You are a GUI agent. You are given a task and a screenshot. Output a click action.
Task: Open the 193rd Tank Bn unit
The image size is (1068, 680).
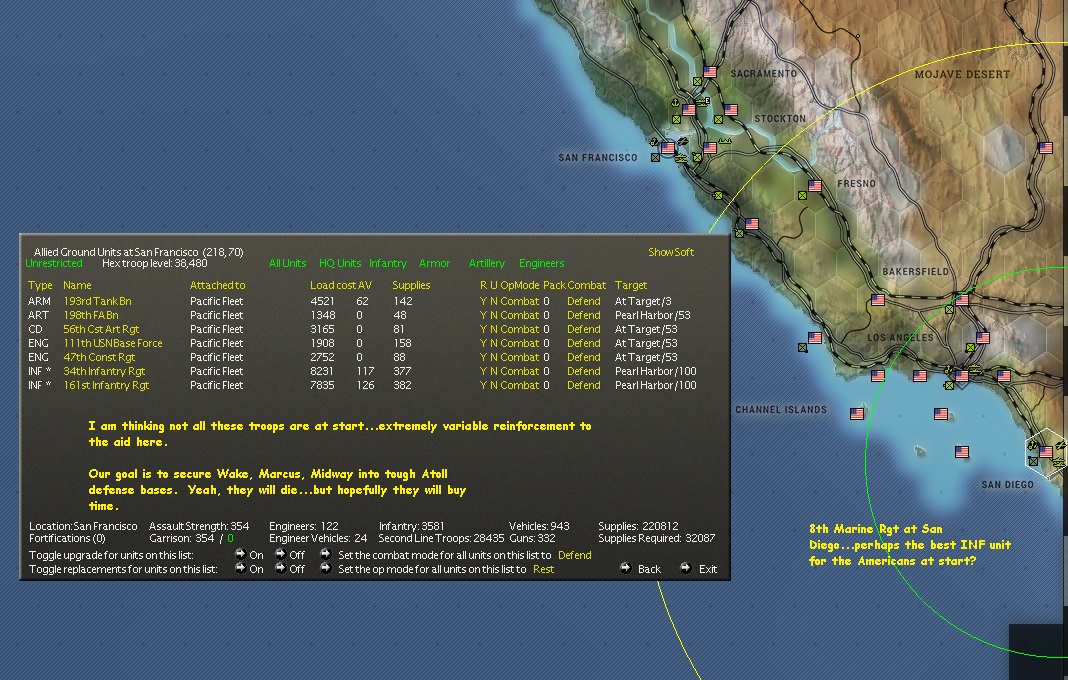coord(97,301)
